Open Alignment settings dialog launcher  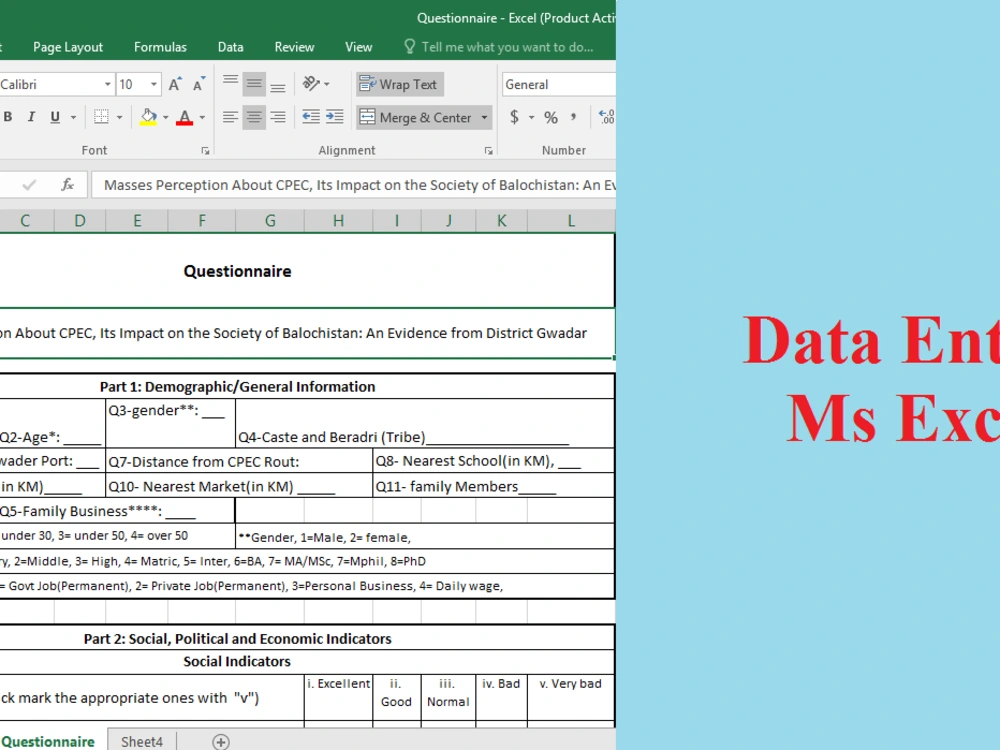(488, 151)
